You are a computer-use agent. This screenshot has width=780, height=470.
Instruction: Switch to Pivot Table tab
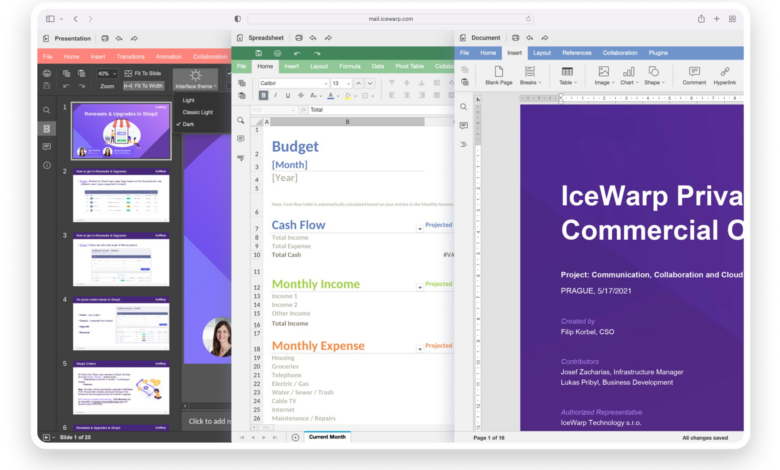[x=409, y=66]
